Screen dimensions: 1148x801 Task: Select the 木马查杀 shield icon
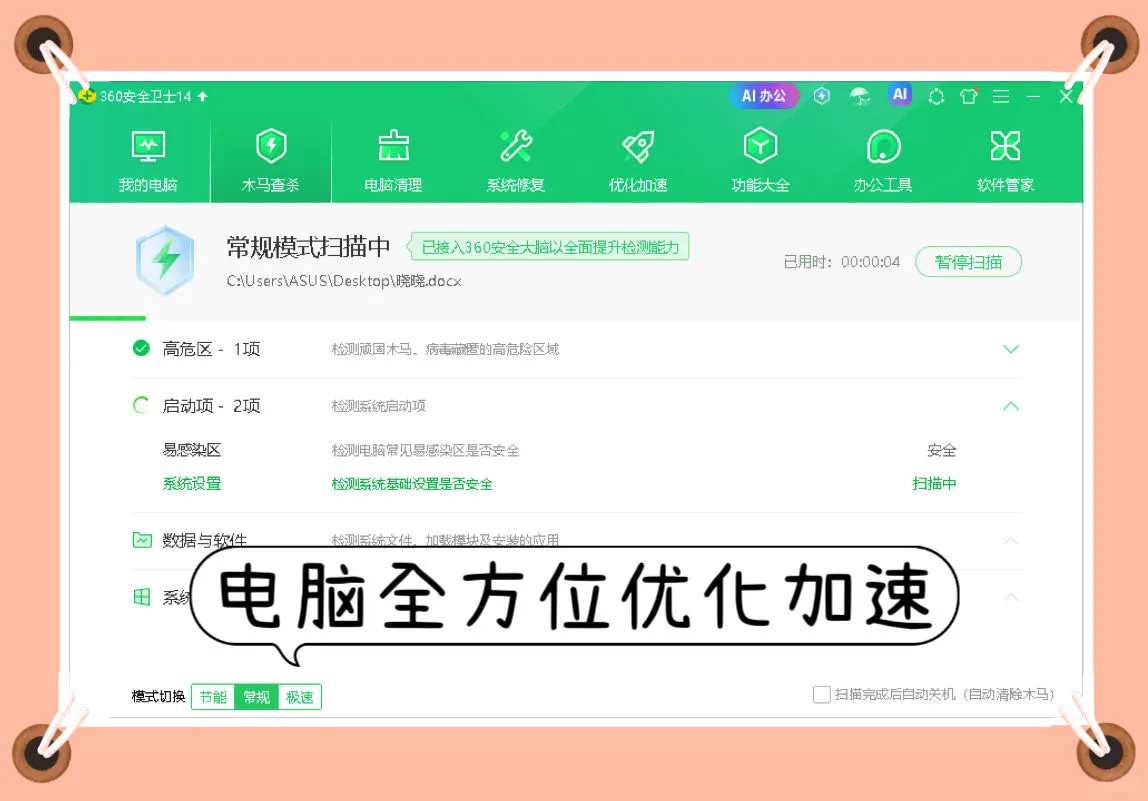pyautogui.click(x=270, y=146)
